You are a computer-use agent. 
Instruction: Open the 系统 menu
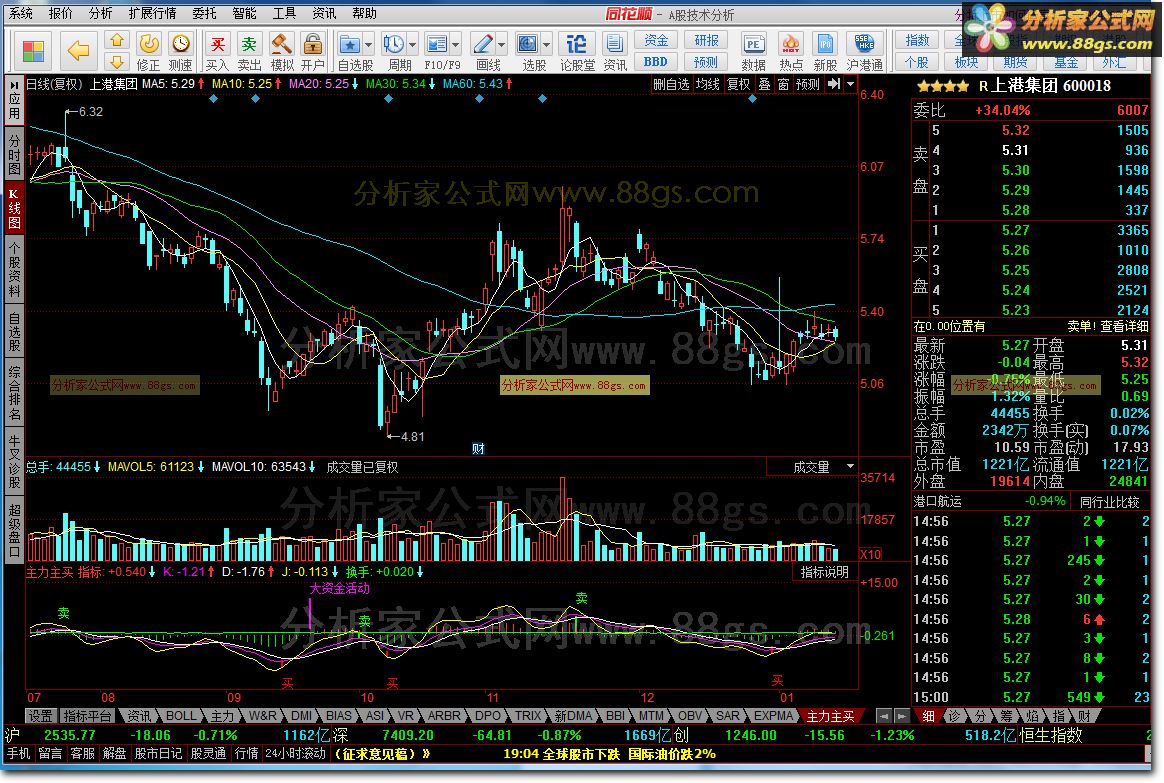[21, 13]
